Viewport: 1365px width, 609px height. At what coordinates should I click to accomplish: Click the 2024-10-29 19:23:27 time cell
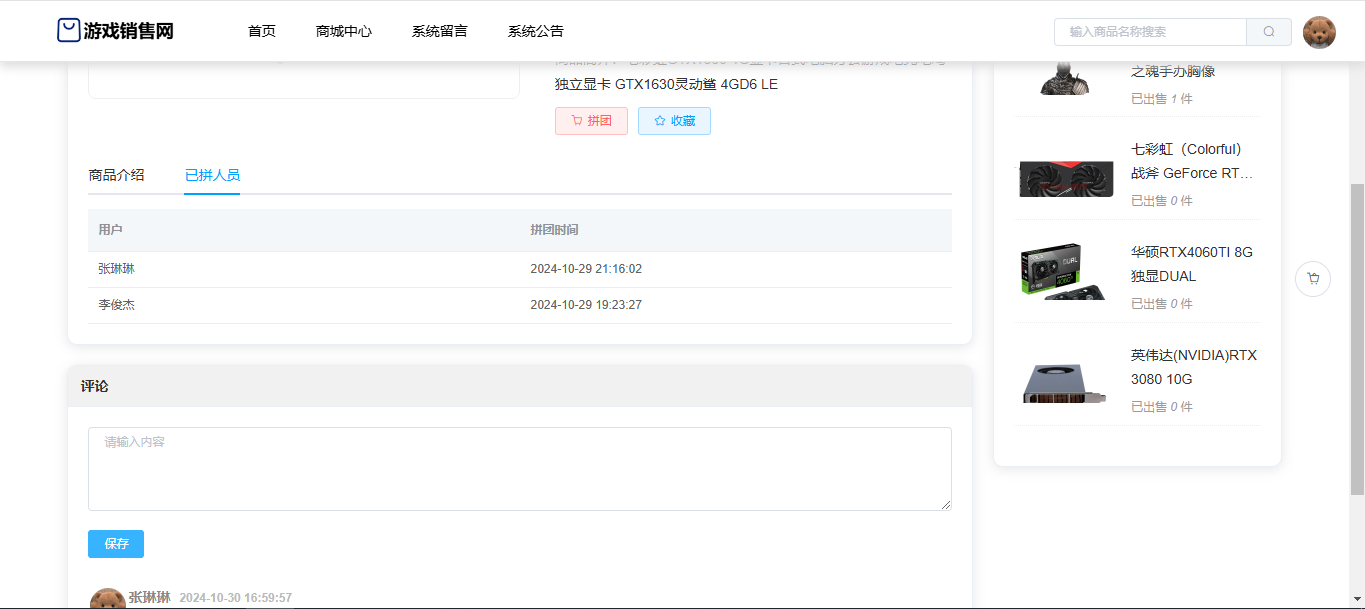tap(586, 305)
